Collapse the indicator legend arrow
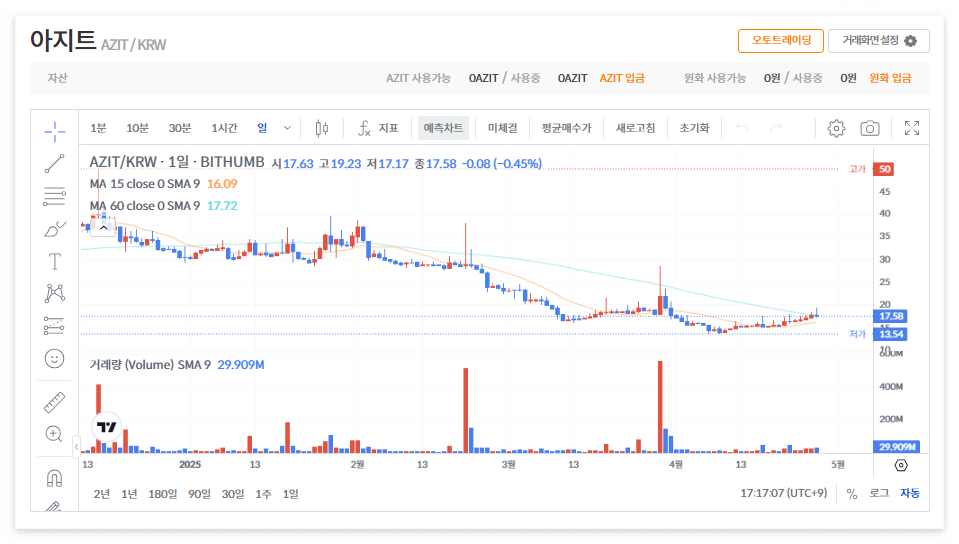The width and height of the screenshot is (959, 544). [x=103, y=228]
